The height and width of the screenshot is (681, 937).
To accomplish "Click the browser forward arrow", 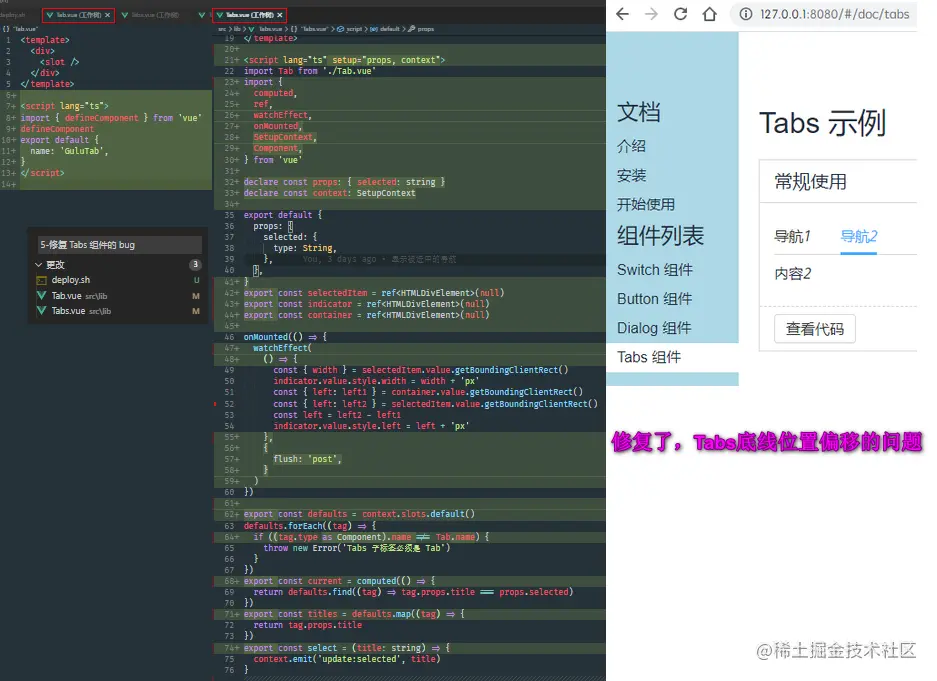I will click(x=651, y=14).
